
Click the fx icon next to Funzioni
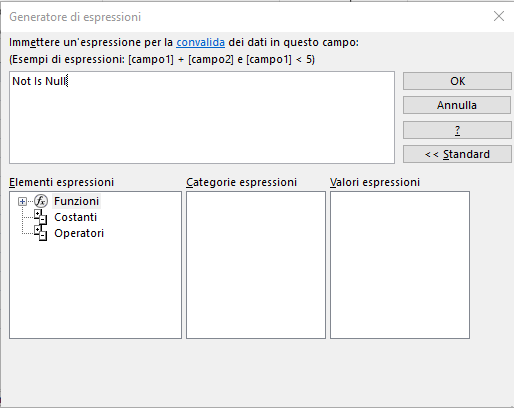41,201
